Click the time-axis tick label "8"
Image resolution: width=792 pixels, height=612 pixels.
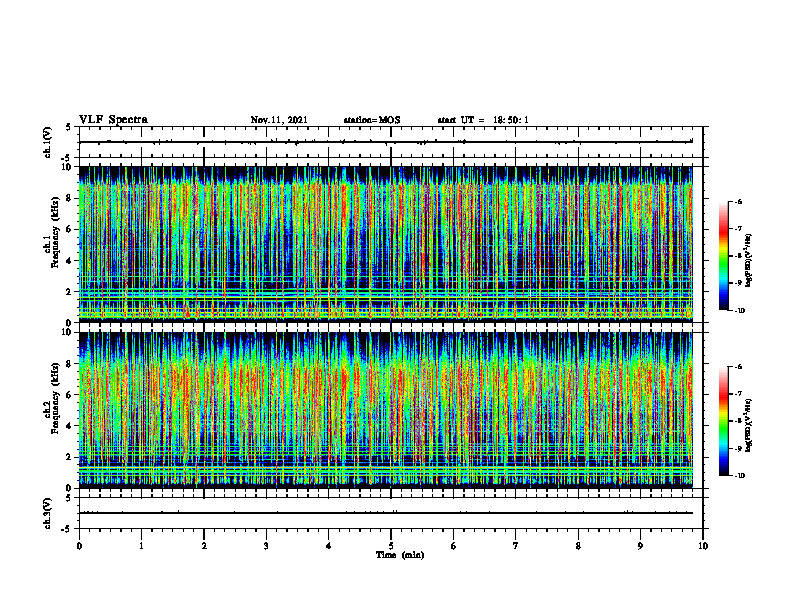578,546
